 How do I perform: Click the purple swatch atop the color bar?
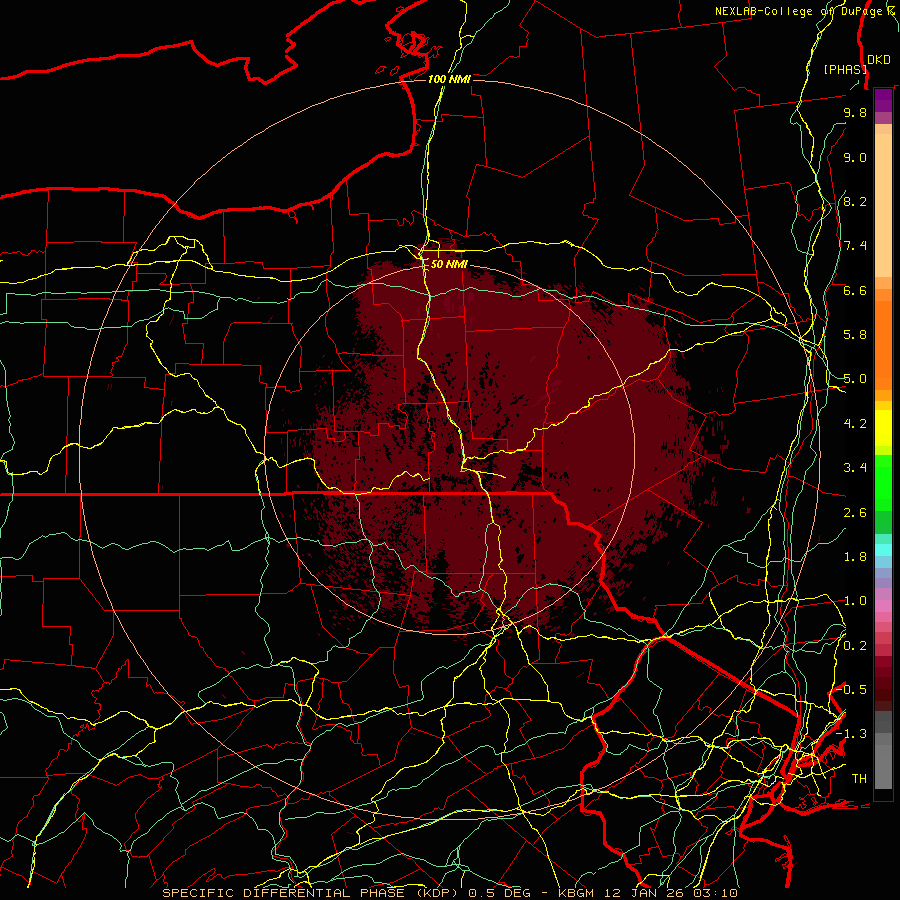pyautogui.click(x=883, y=100)
